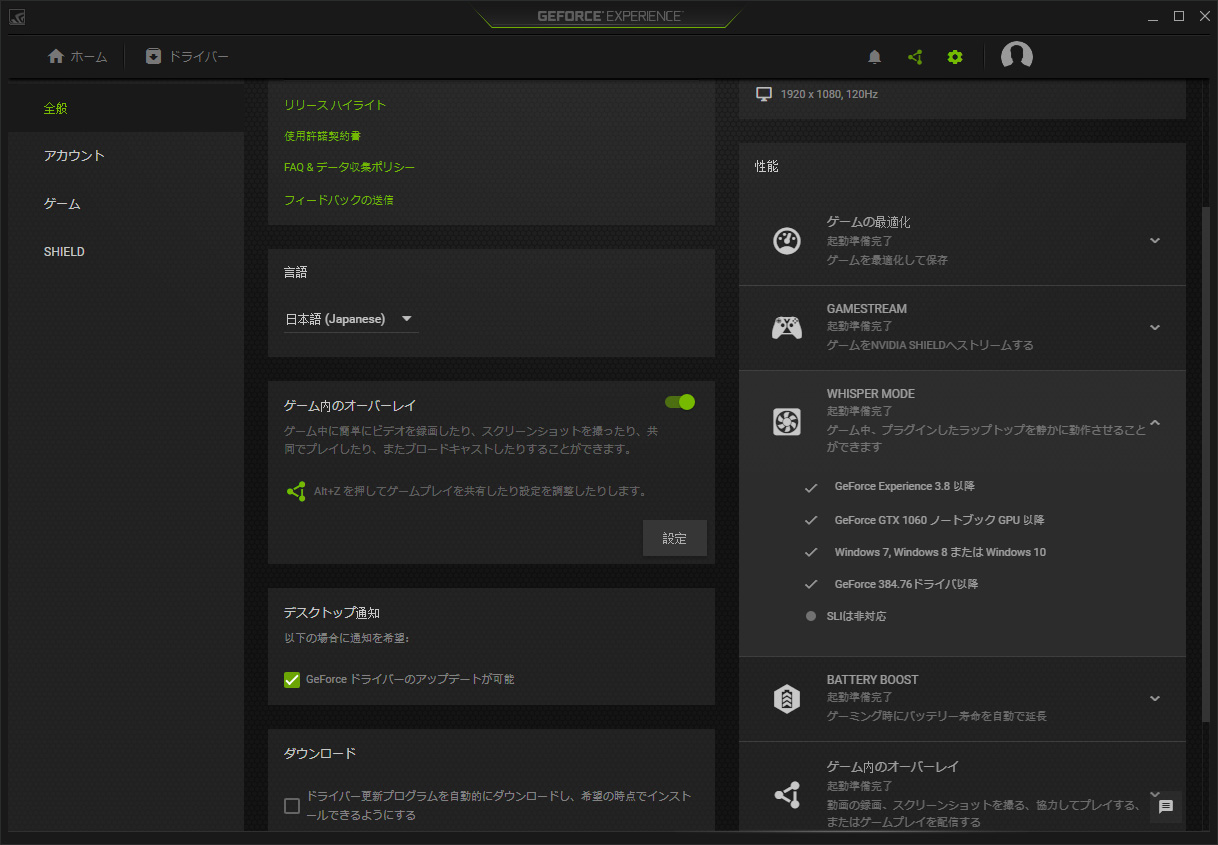The width and height of the screenshot is (1218, 845).
Task: Check automatic driver download checkbox
Action: [x=292, y=806]
